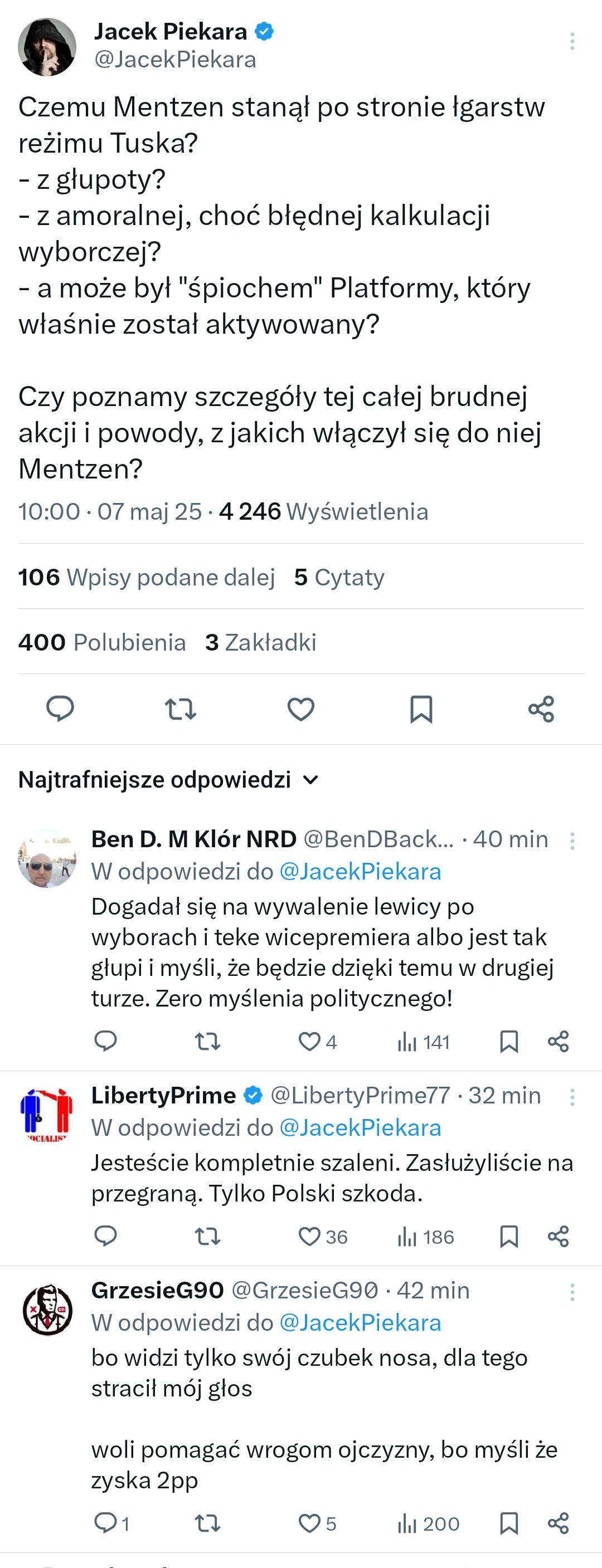Screen dimensions: 602x1568
Task: Like LibertyPrime's reply
Action: pyautogui.click(x=309, y=1236)
